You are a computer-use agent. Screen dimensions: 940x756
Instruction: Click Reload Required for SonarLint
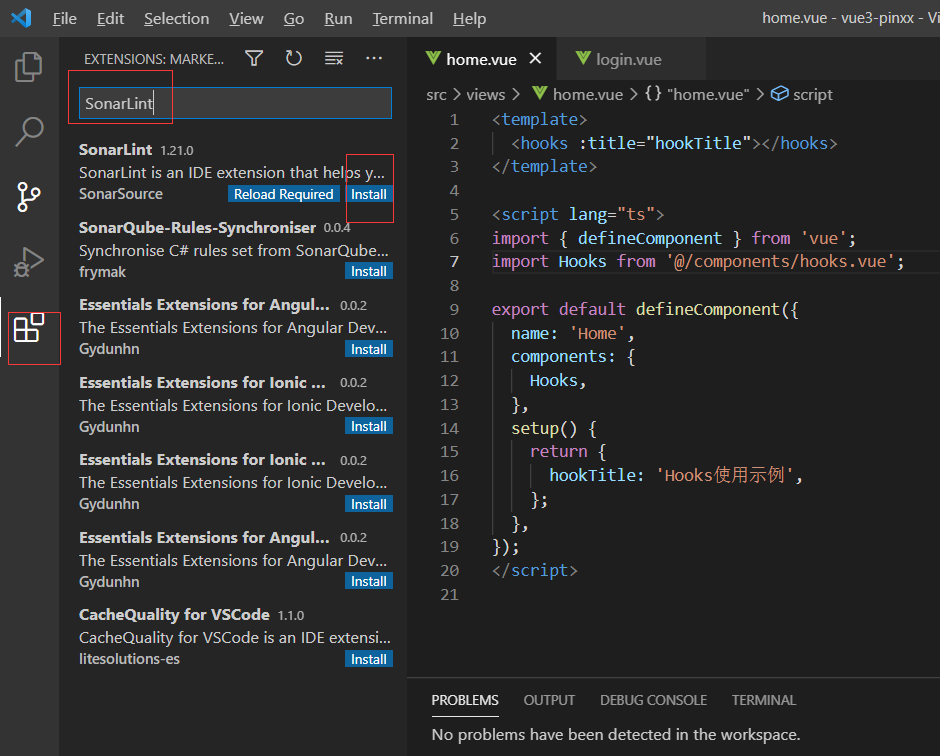tap(283, 194)
